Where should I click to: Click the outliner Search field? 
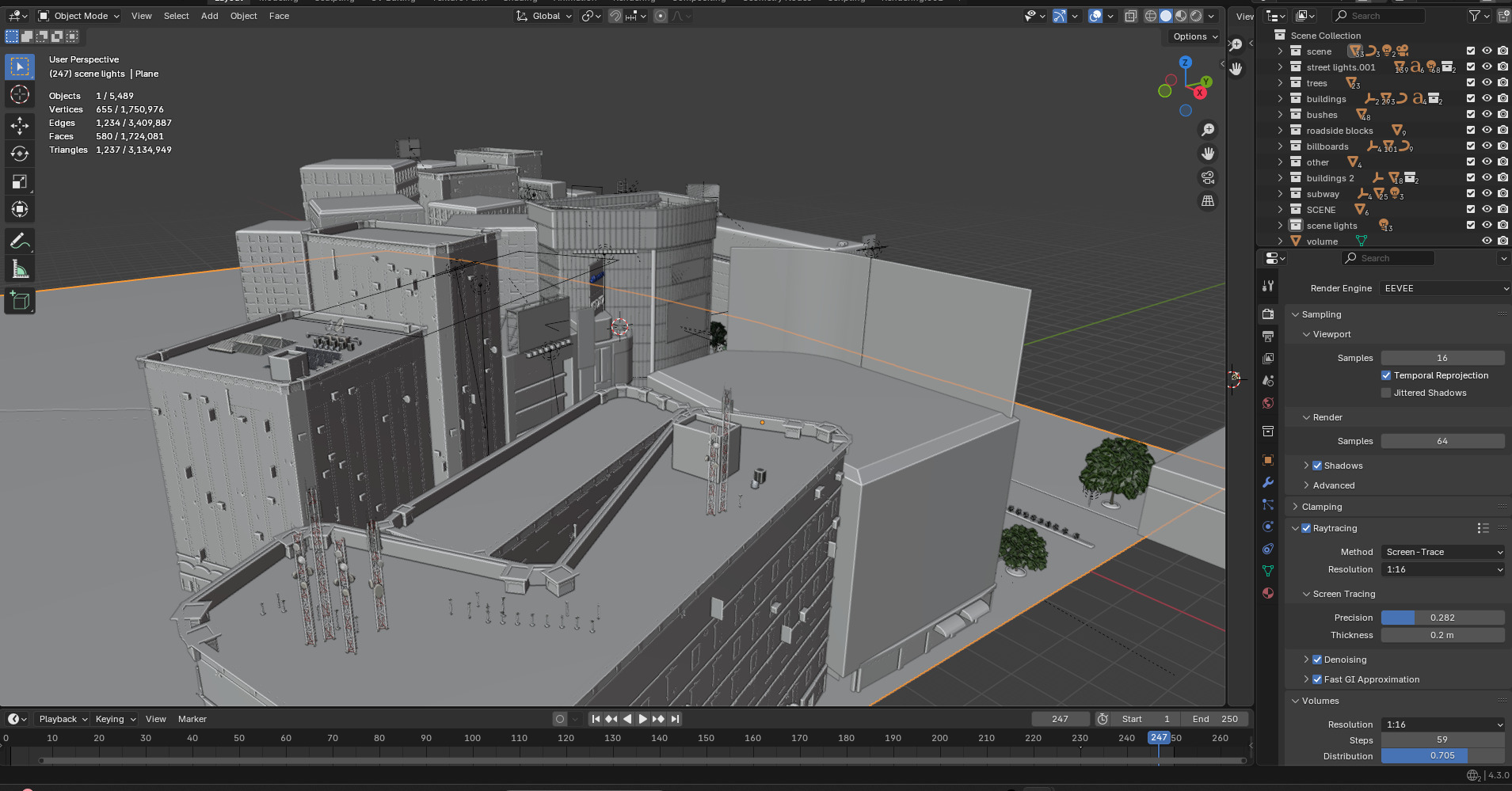pos(1378,16)
